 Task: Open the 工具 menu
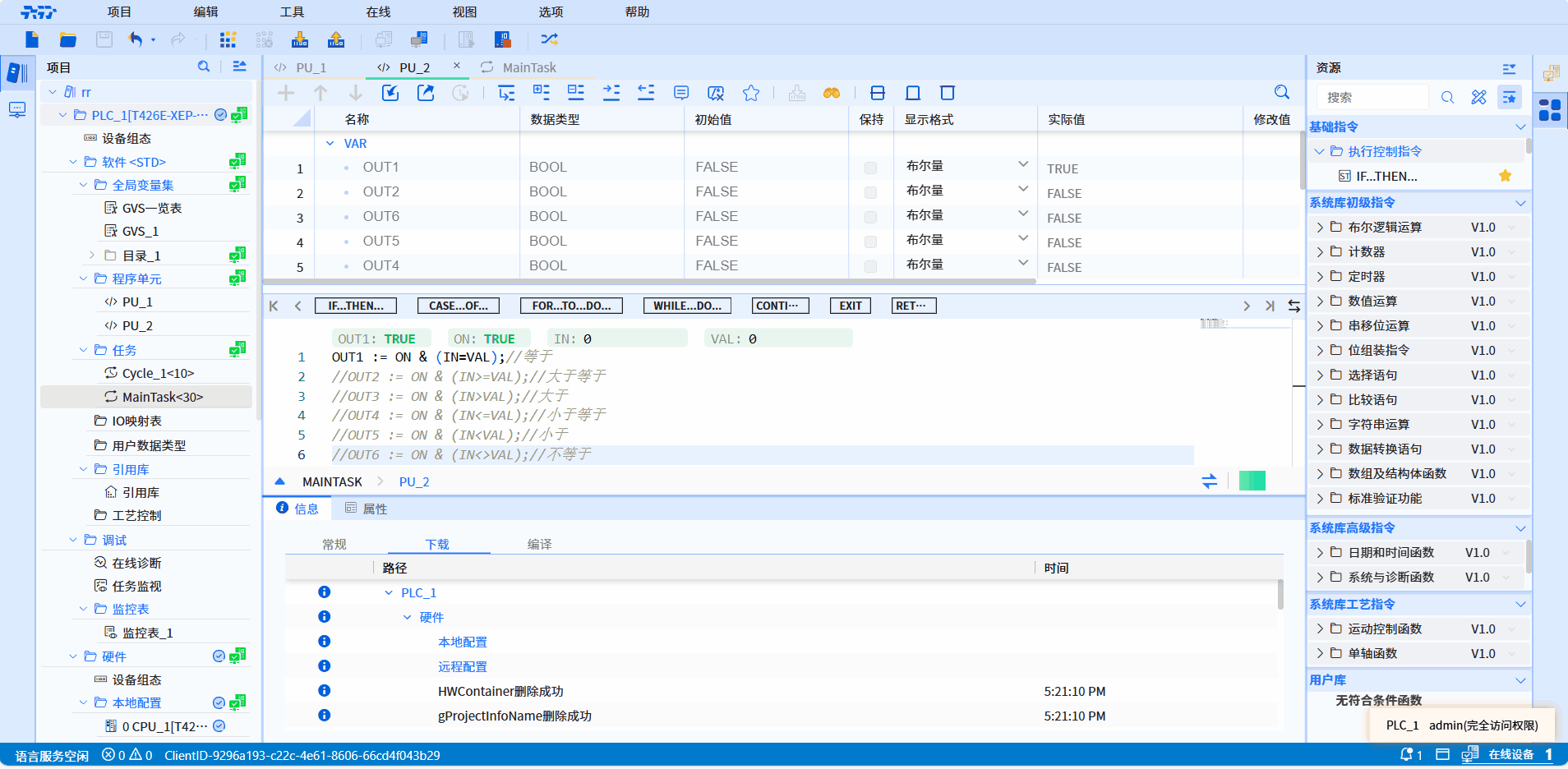point(292,12)
